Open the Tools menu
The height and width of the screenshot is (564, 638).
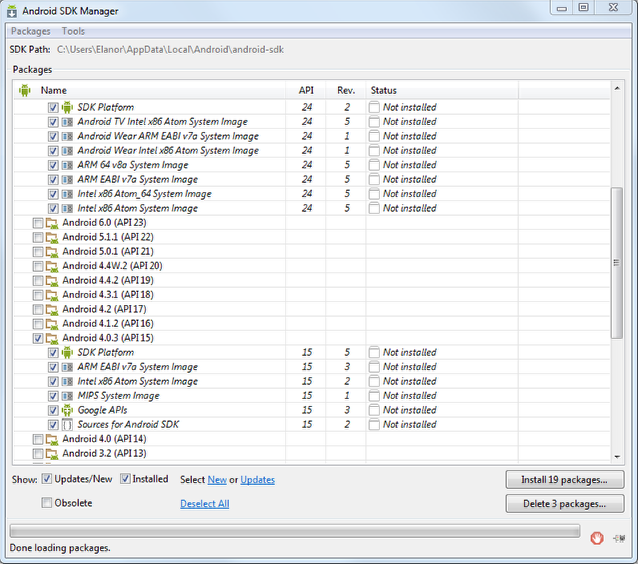tap(73, 31)
